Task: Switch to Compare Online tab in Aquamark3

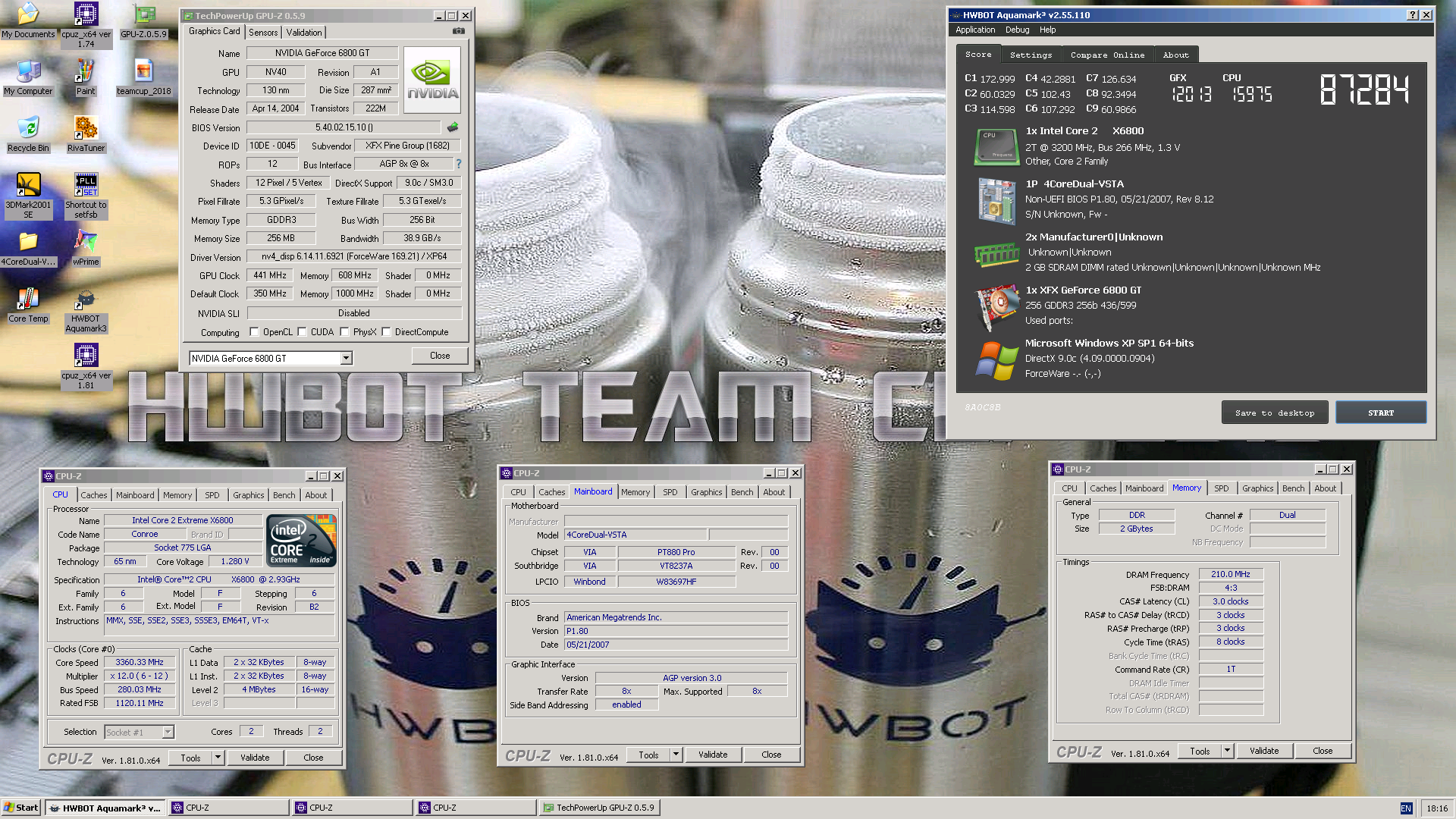Action: point(1107,55)
